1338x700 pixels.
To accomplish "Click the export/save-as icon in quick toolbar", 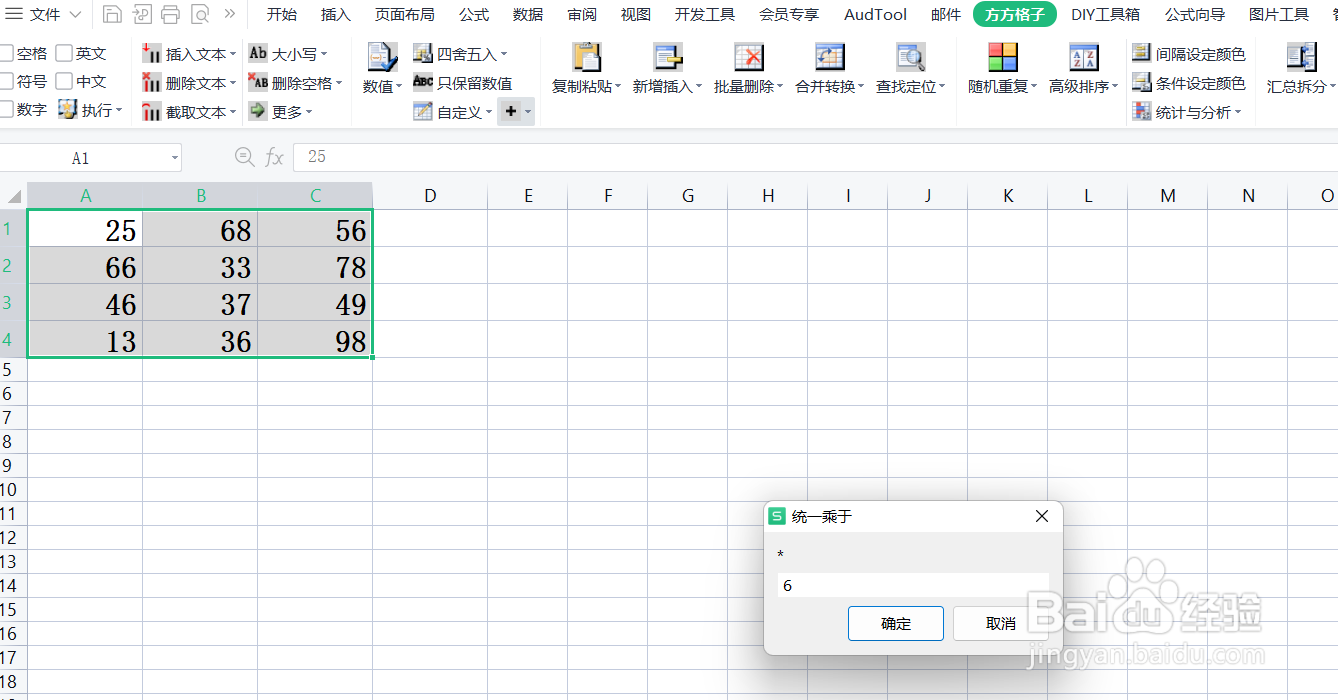I will [x=142, y=14].
